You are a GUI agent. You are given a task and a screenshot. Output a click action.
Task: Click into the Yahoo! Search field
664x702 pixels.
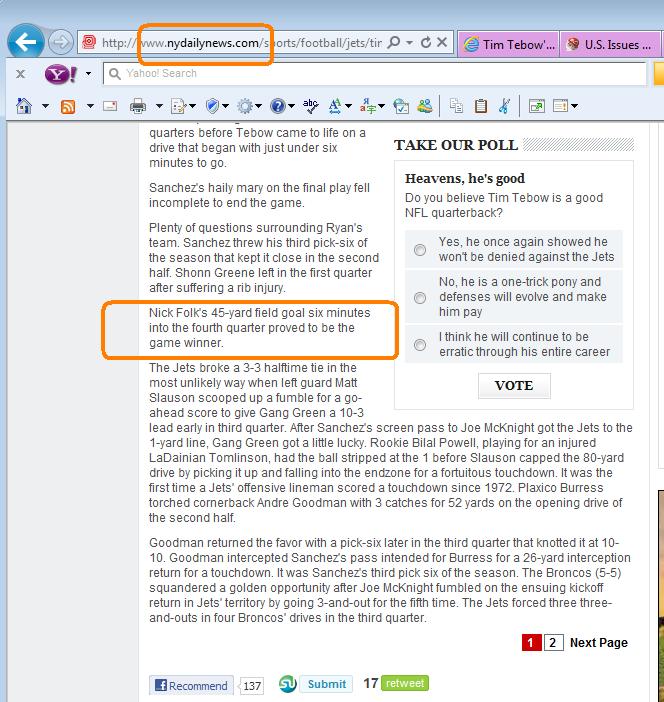pos(375,74)
